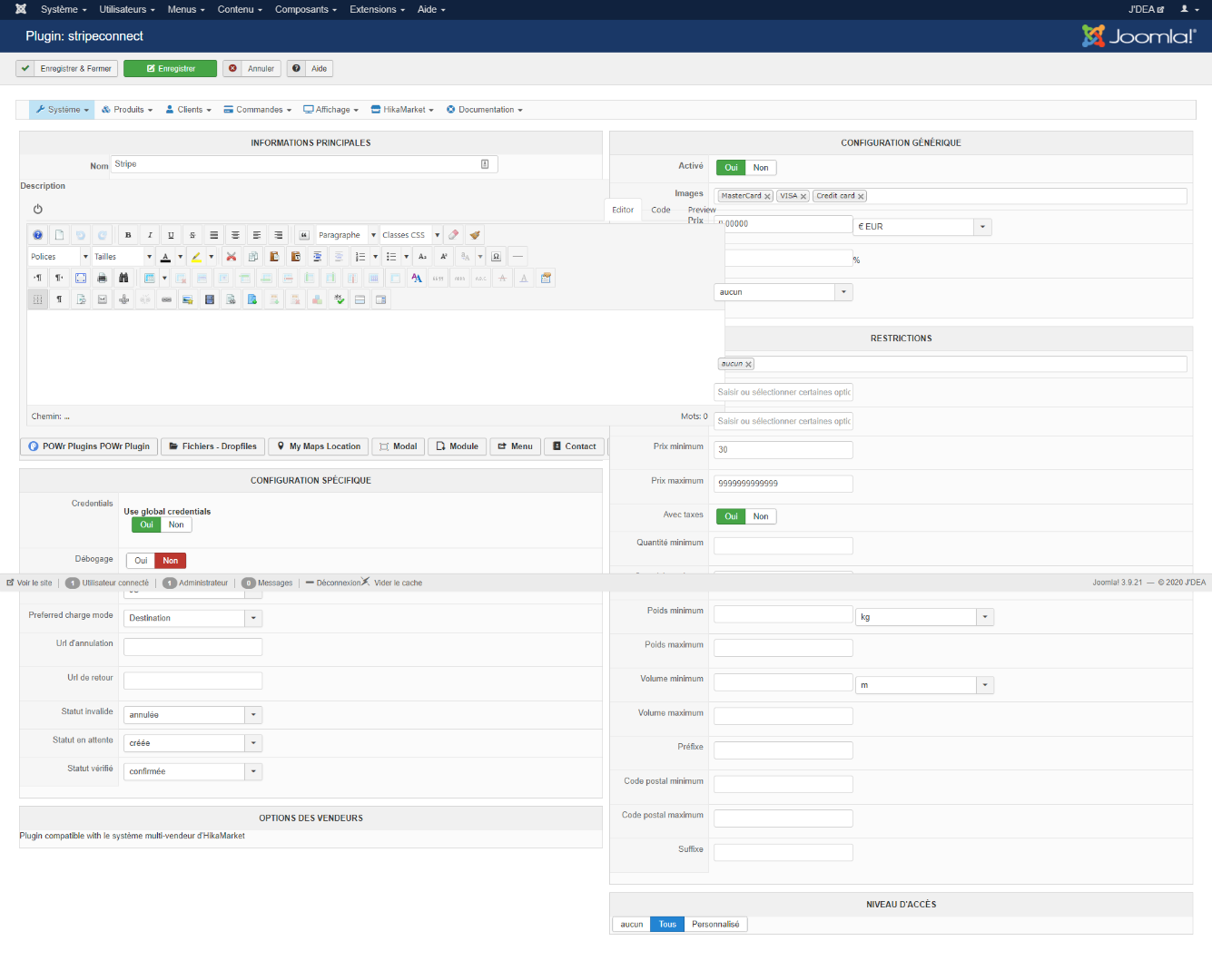Apply bold formatting in the editor
This screenshot has height=980, width=1212.
pos(128,235)
